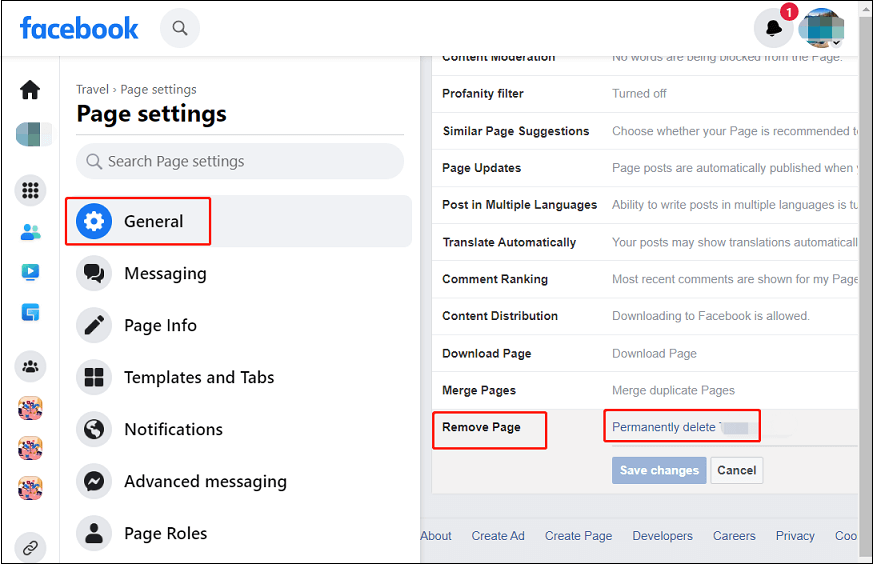This screenshot has width=873, height=564.
Task: Click the Cancel button
Action: click(736, 470)
